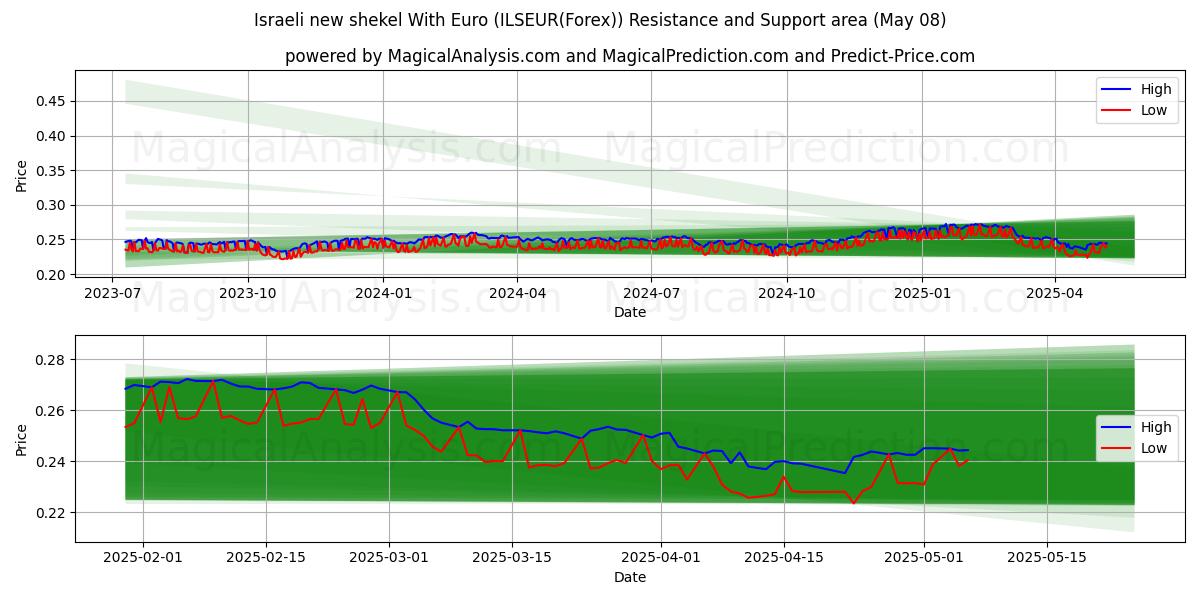This screenshot has height=600, width=1200.
Task: Click the 'Price' axis label of upper chart
Action: coord(22,176)
